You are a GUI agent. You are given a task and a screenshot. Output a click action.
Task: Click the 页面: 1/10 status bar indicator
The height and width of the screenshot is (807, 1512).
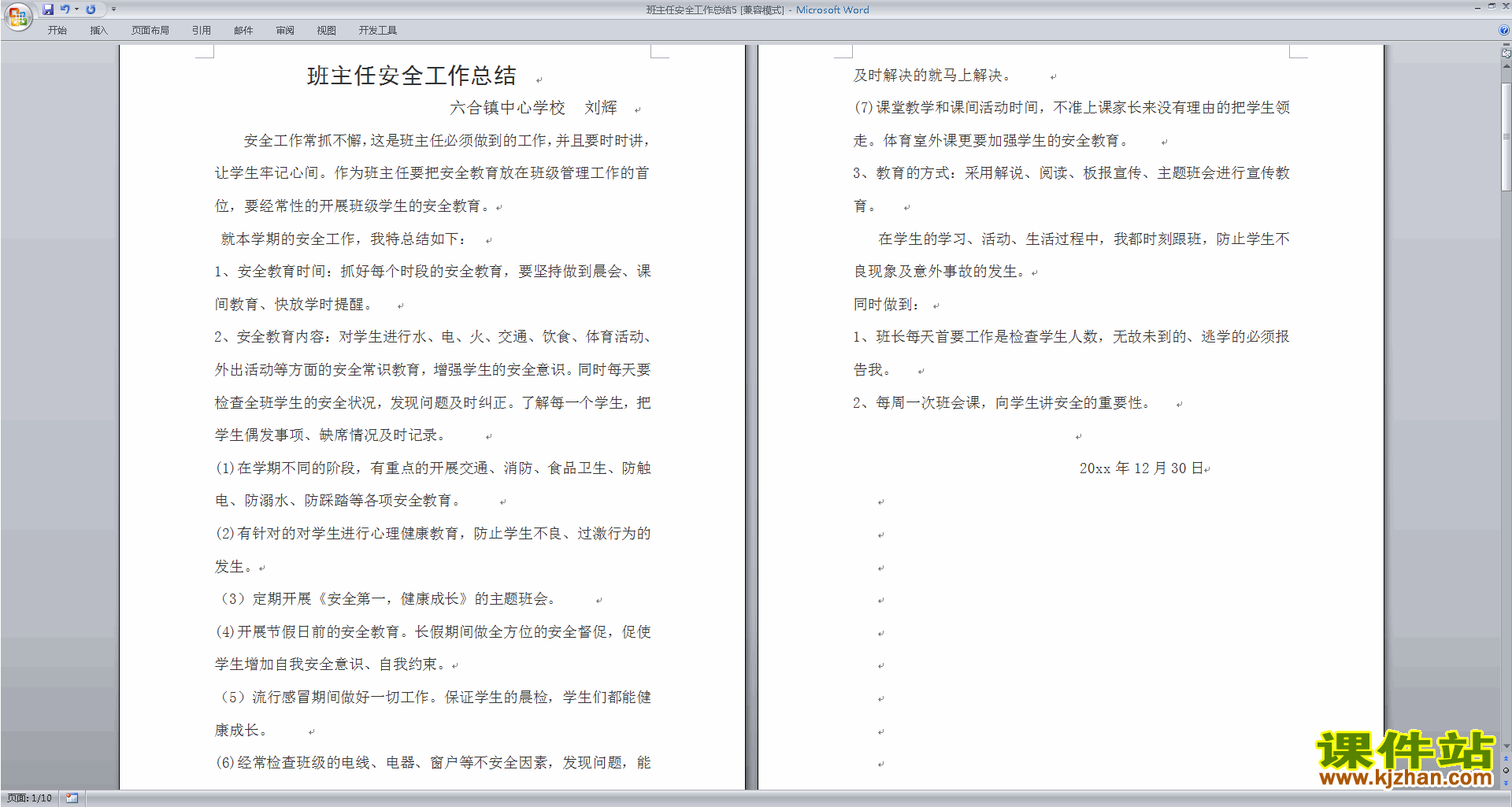(x=30, y=798)
